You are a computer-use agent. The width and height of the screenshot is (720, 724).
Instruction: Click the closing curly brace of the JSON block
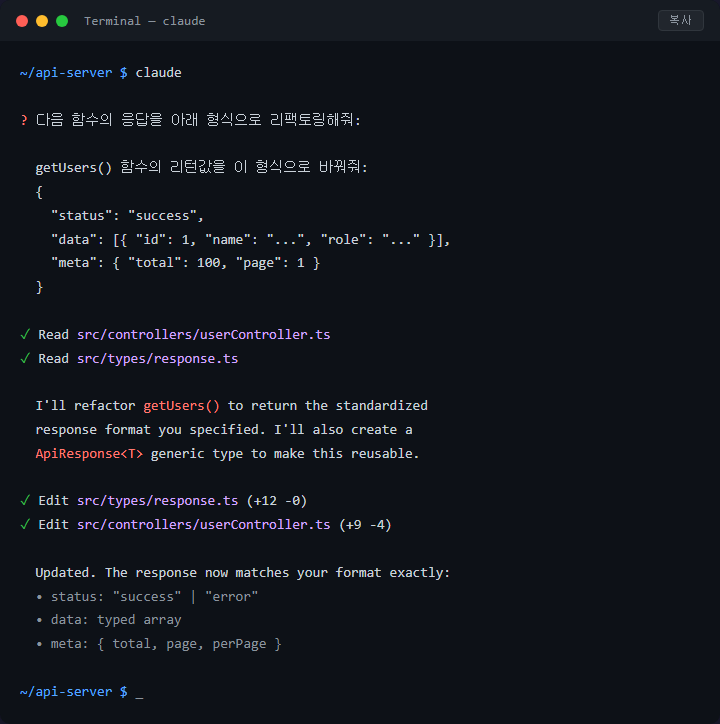pyautogui.click(x=39, y=287)
